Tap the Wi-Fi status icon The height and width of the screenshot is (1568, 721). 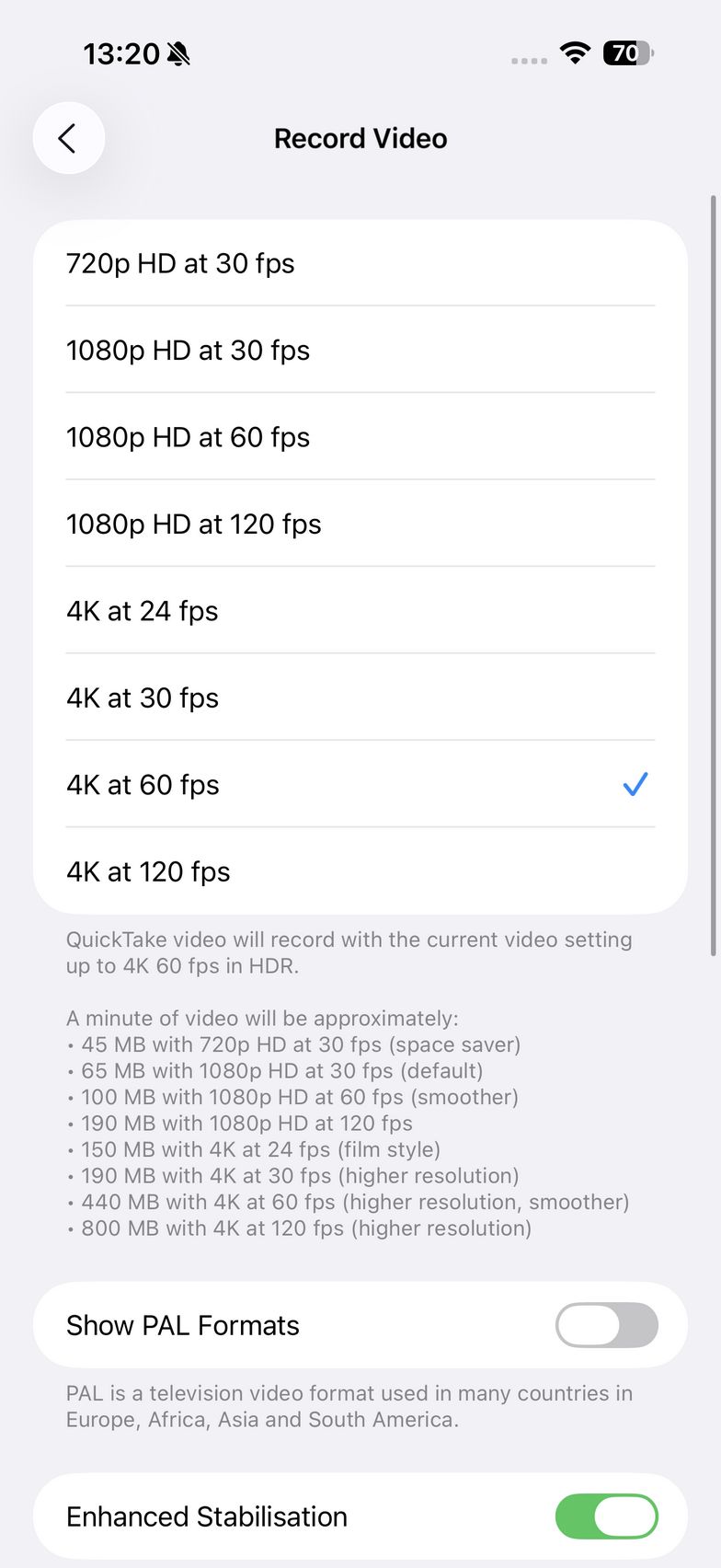576,53
